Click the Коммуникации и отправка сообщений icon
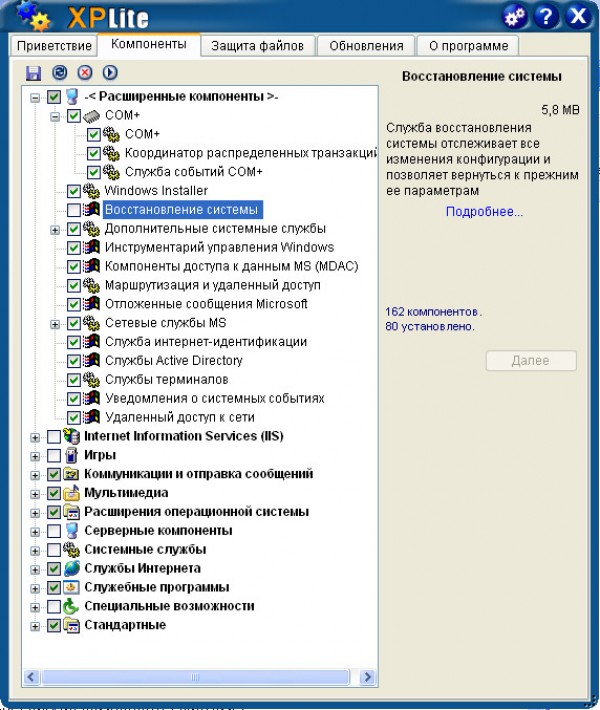Image resolution: width=600 pixels, height=710 pixels. click(x=72, y=474)
